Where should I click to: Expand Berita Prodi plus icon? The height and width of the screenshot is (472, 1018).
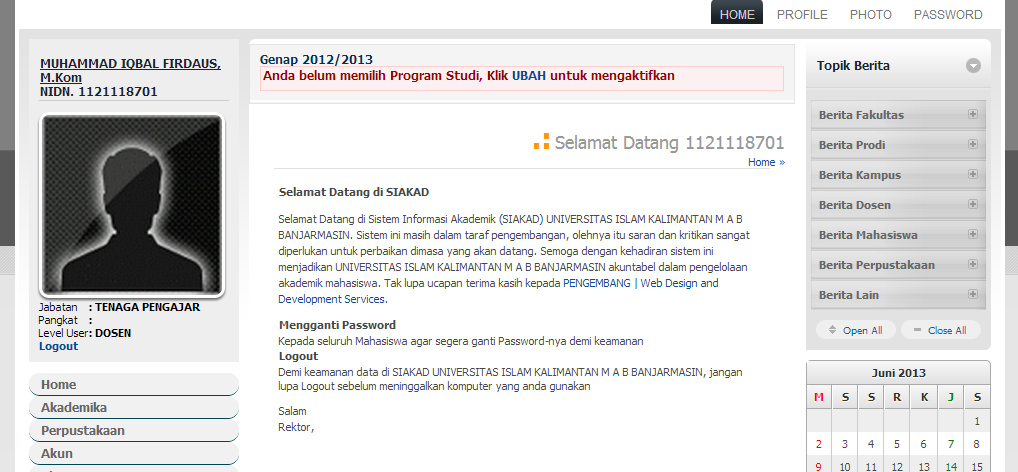point(972,145)
